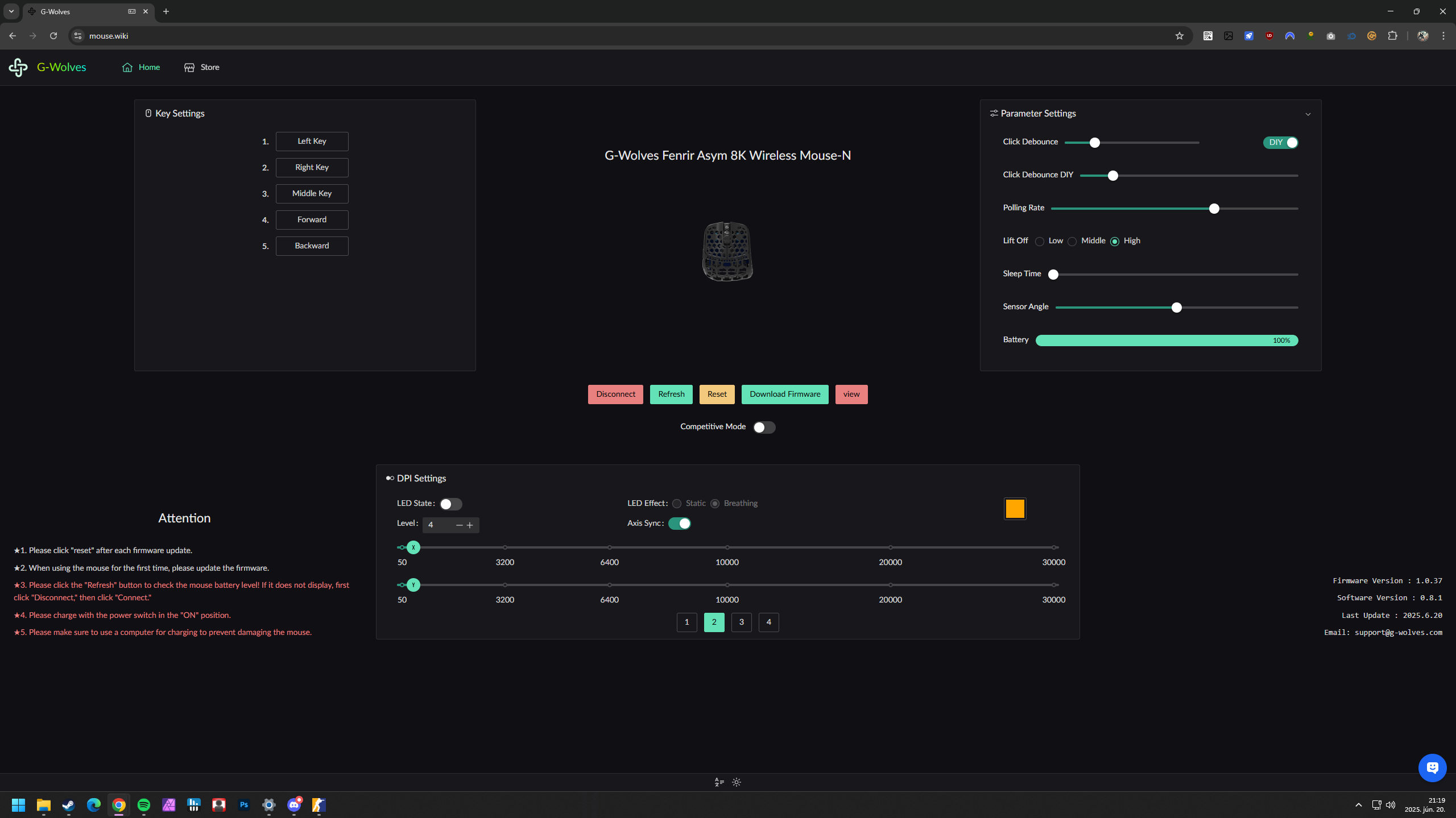This screenshot has height=818, width=1456.
Task: Open Steam from taskbar
Action: [x=69, y=805]
